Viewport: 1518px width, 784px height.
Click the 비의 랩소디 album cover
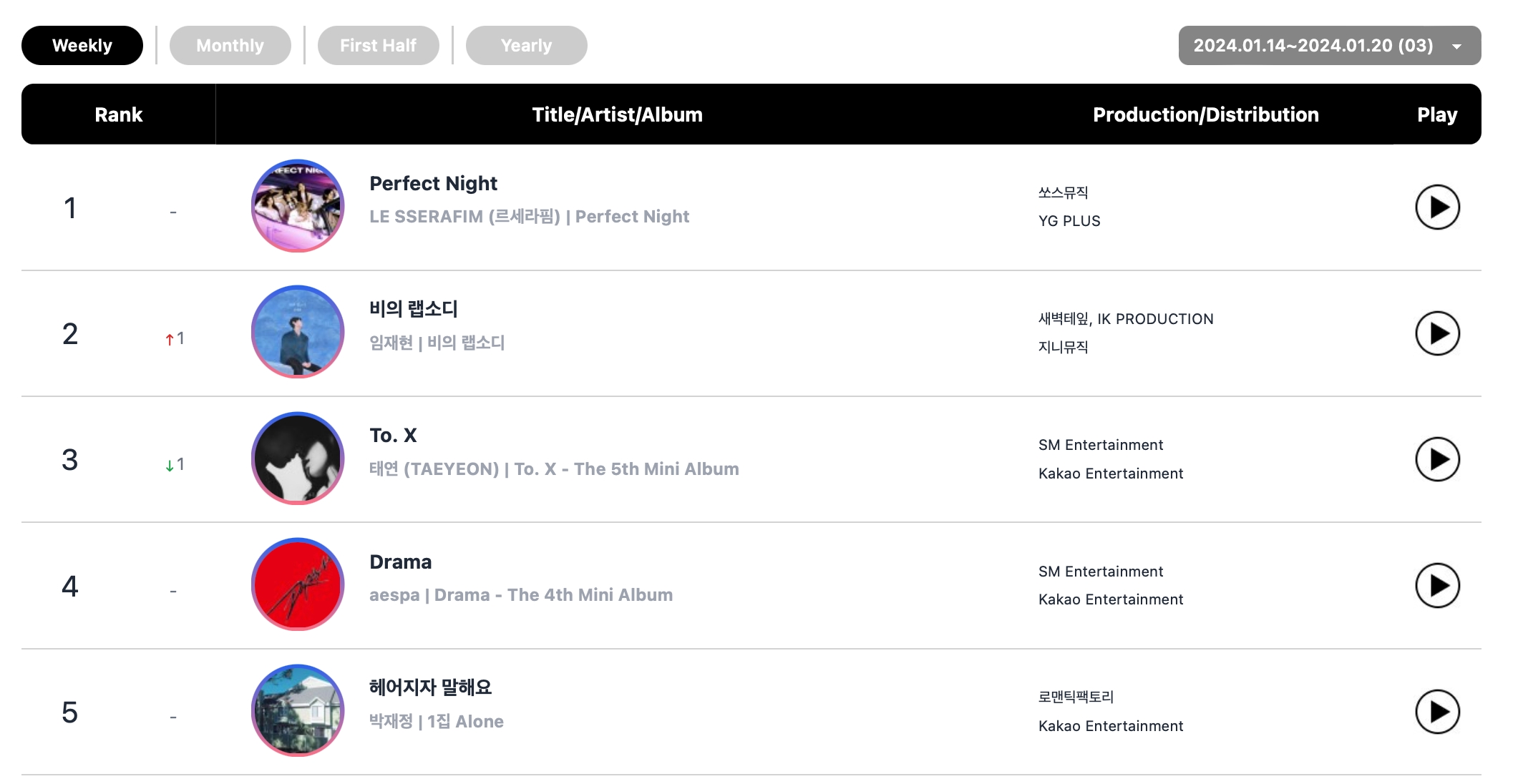298,332
